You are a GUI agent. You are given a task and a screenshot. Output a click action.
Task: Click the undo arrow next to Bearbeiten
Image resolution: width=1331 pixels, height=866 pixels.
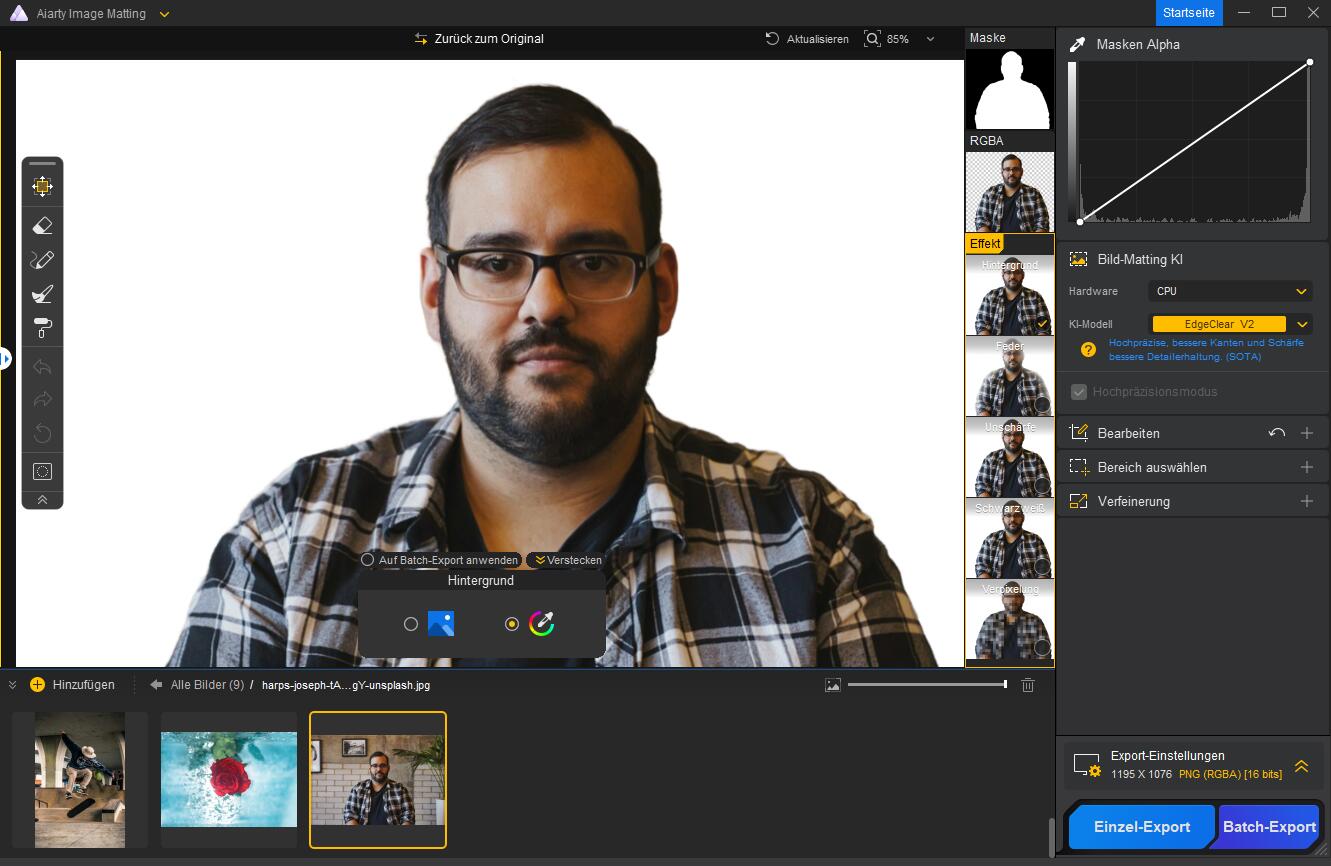point(1276,433)
